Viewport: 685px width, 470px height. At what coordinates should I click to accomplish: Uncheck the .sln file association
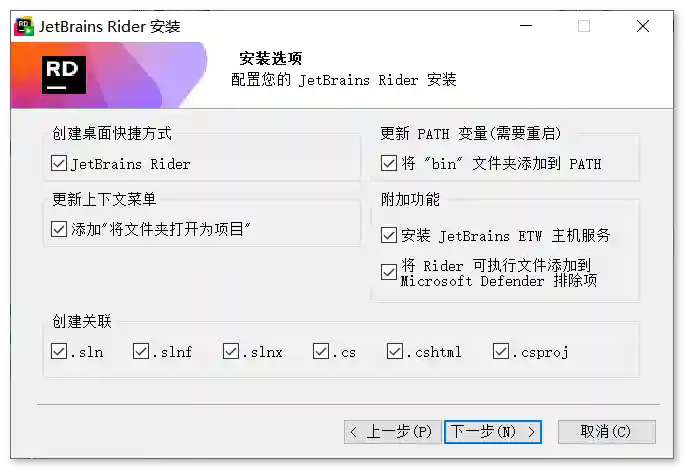59,351
